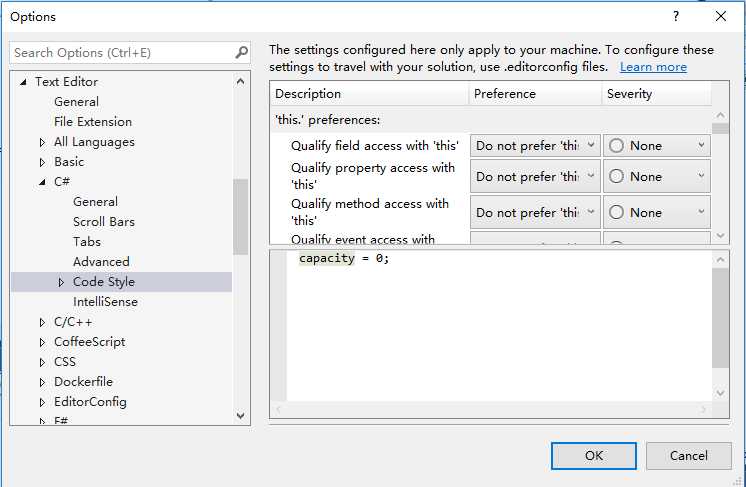746x487 pixels.
Task: Click the code preview vertical scrollbar thumb
Action: click(x=720, y=318)
